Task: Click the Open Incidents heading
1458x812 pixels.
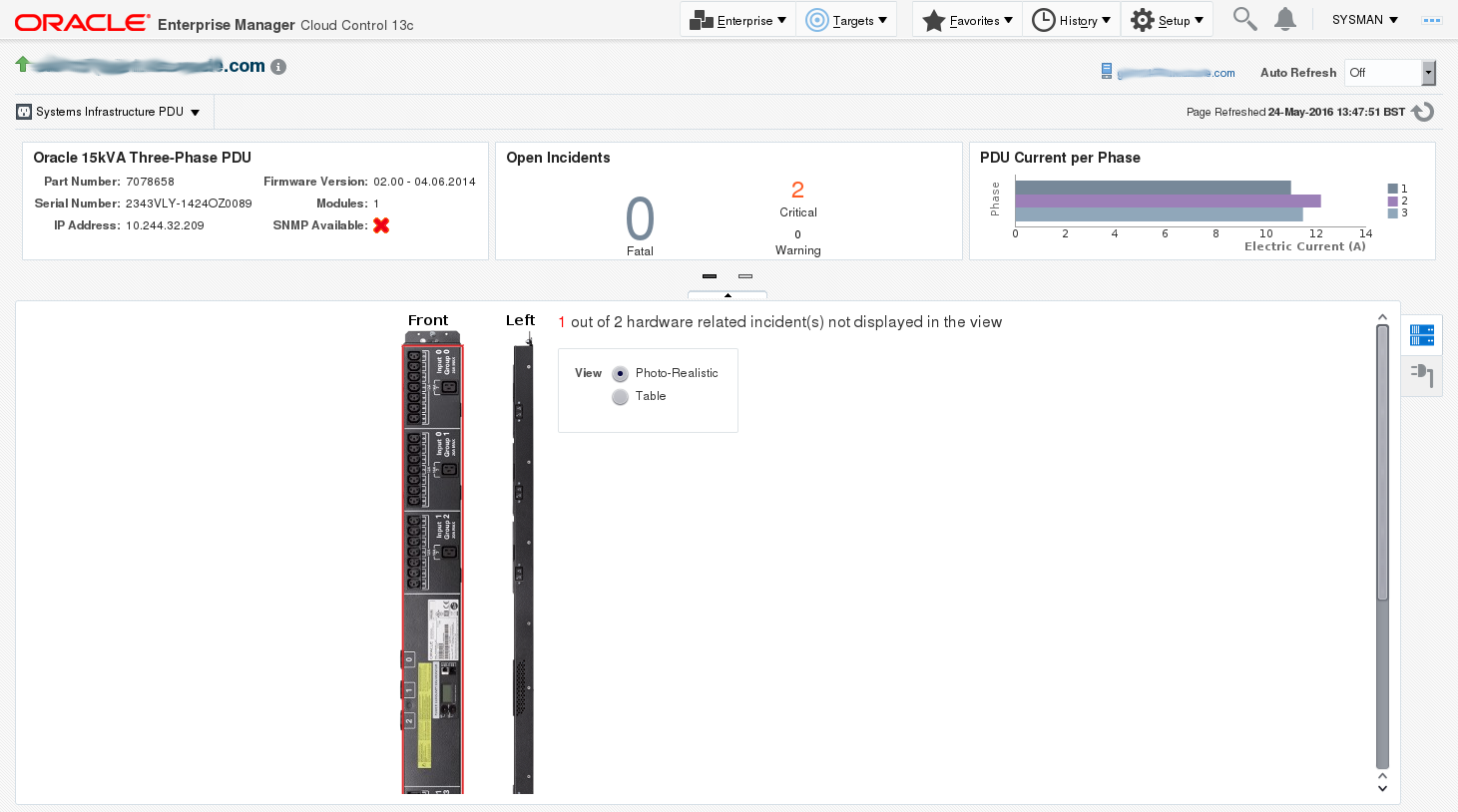Action: (558, 158)
